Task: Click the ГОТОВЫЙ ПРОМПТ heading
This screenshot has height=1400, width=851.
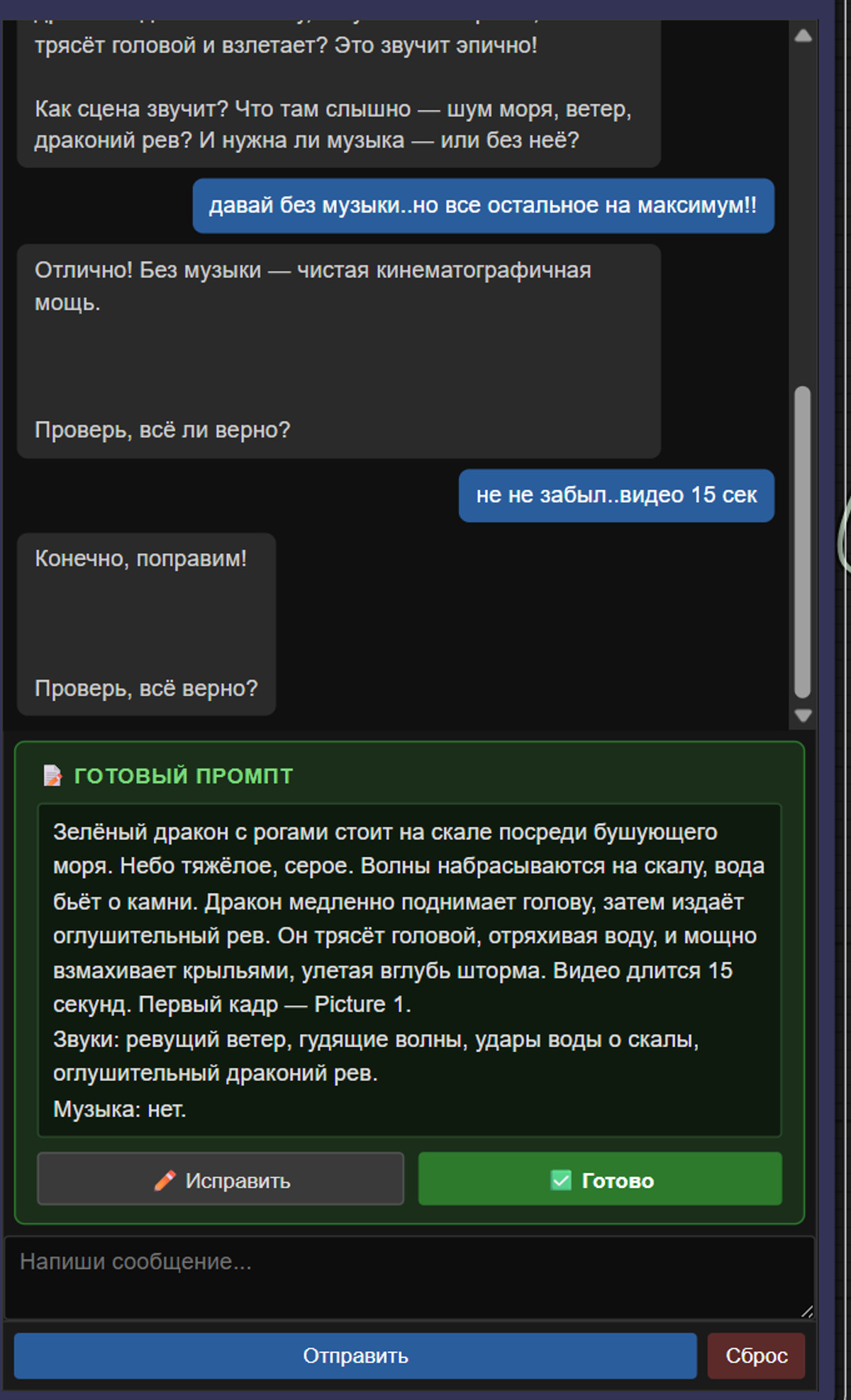Action: coord(184,775)
